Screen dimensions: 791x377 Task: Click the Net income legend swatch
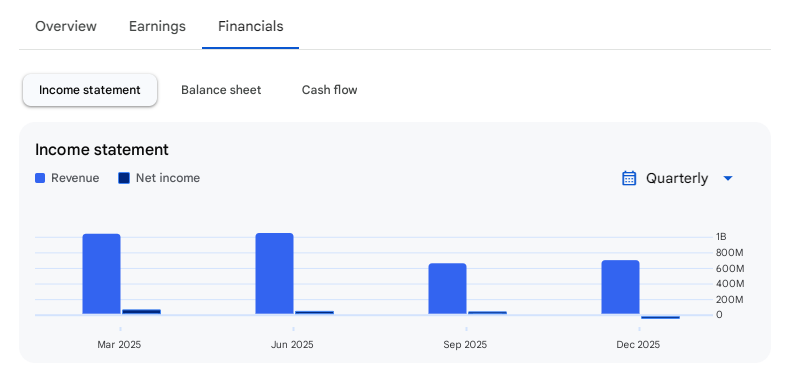pyautogui.click(x=124, y=178)
